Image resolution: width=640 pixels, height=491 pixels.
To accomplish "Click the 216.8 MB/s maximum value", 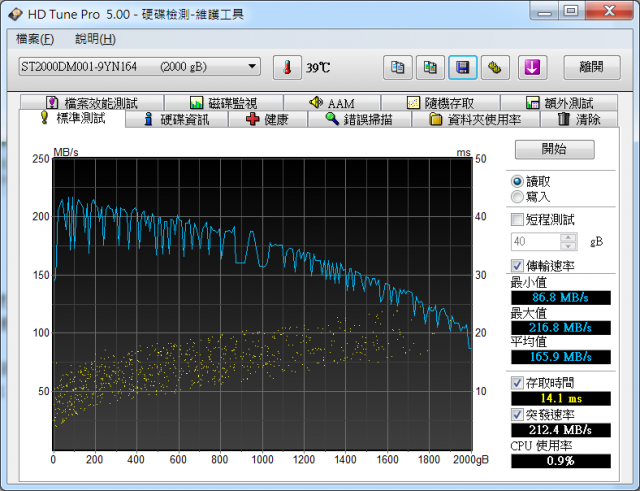I will (x=561, y=328).
